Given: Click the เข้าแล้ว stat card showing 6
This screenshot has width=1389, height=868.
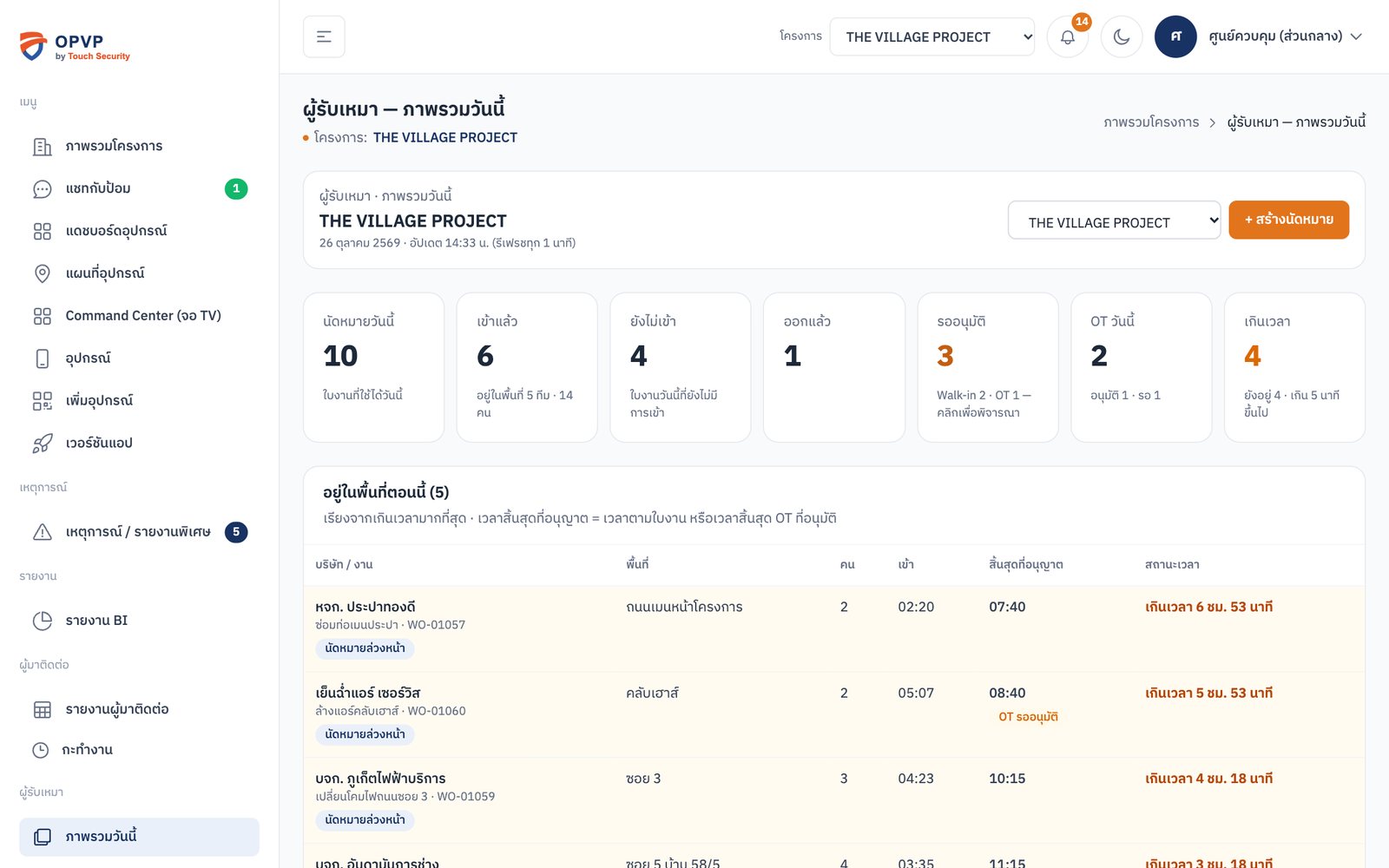Looking at the screenshot, I should [x=527, y=367].
